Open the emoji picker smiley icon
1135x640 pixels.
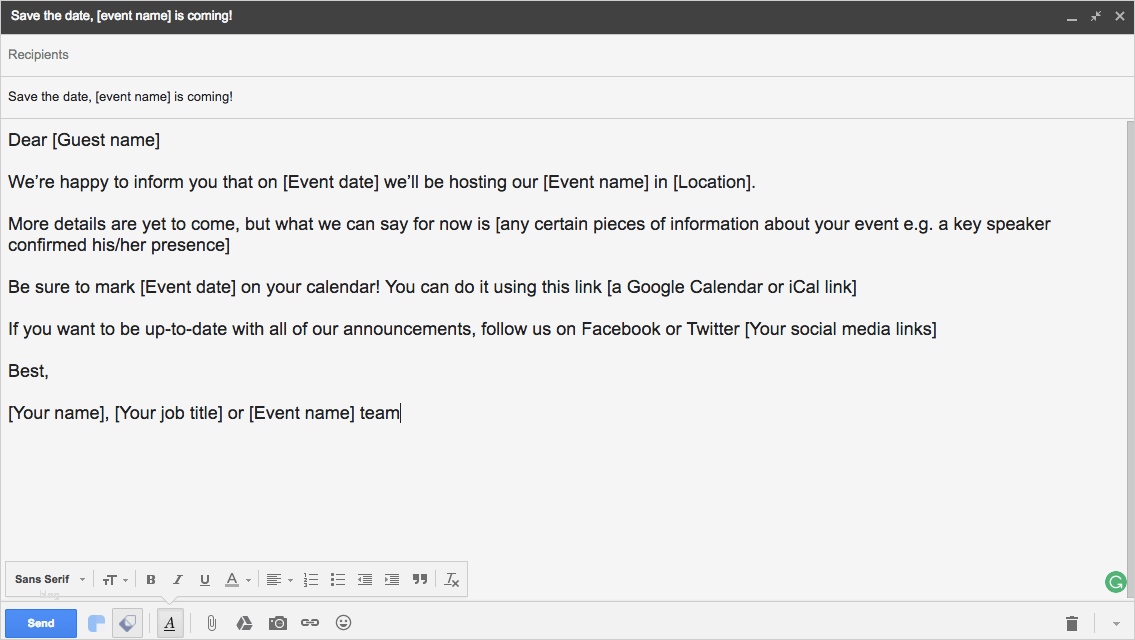pyautogui.click(x=343, y=623)
